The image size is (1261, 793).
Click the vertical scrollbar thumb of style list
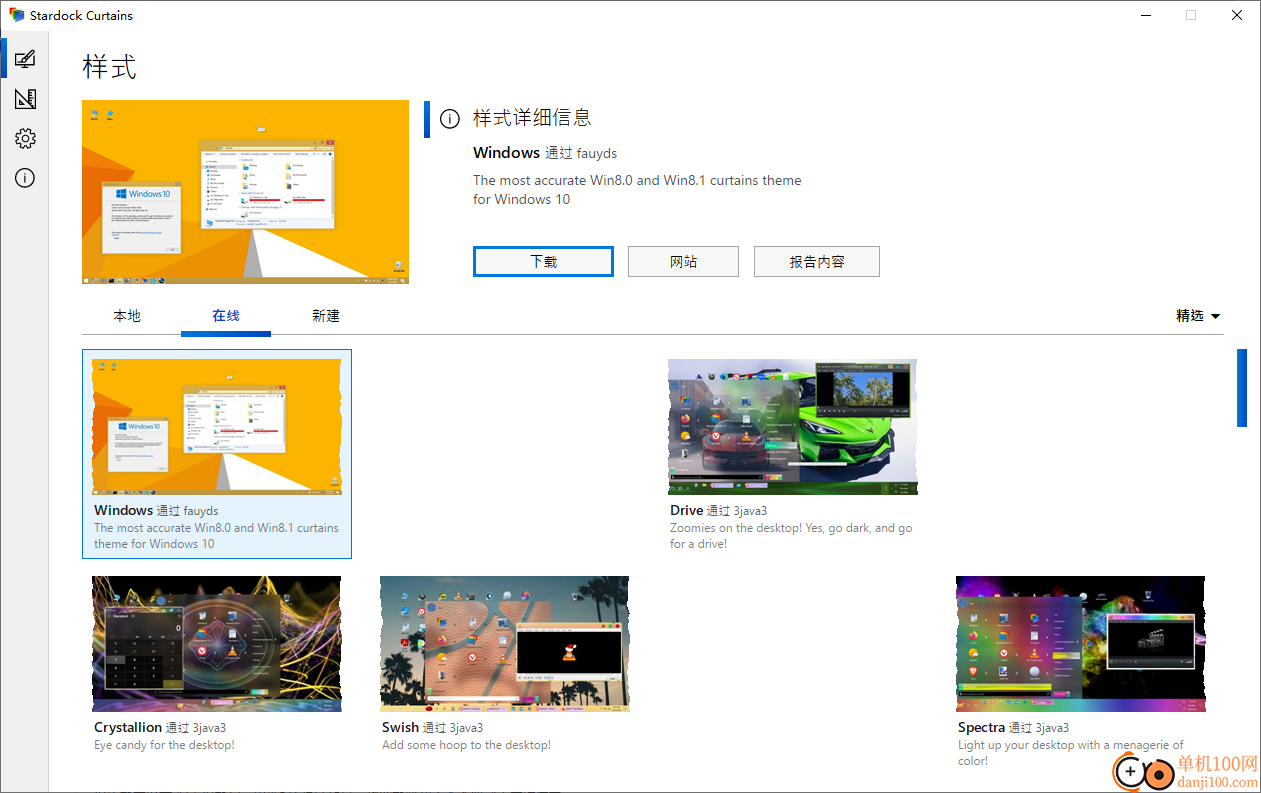pos(1242,388)
